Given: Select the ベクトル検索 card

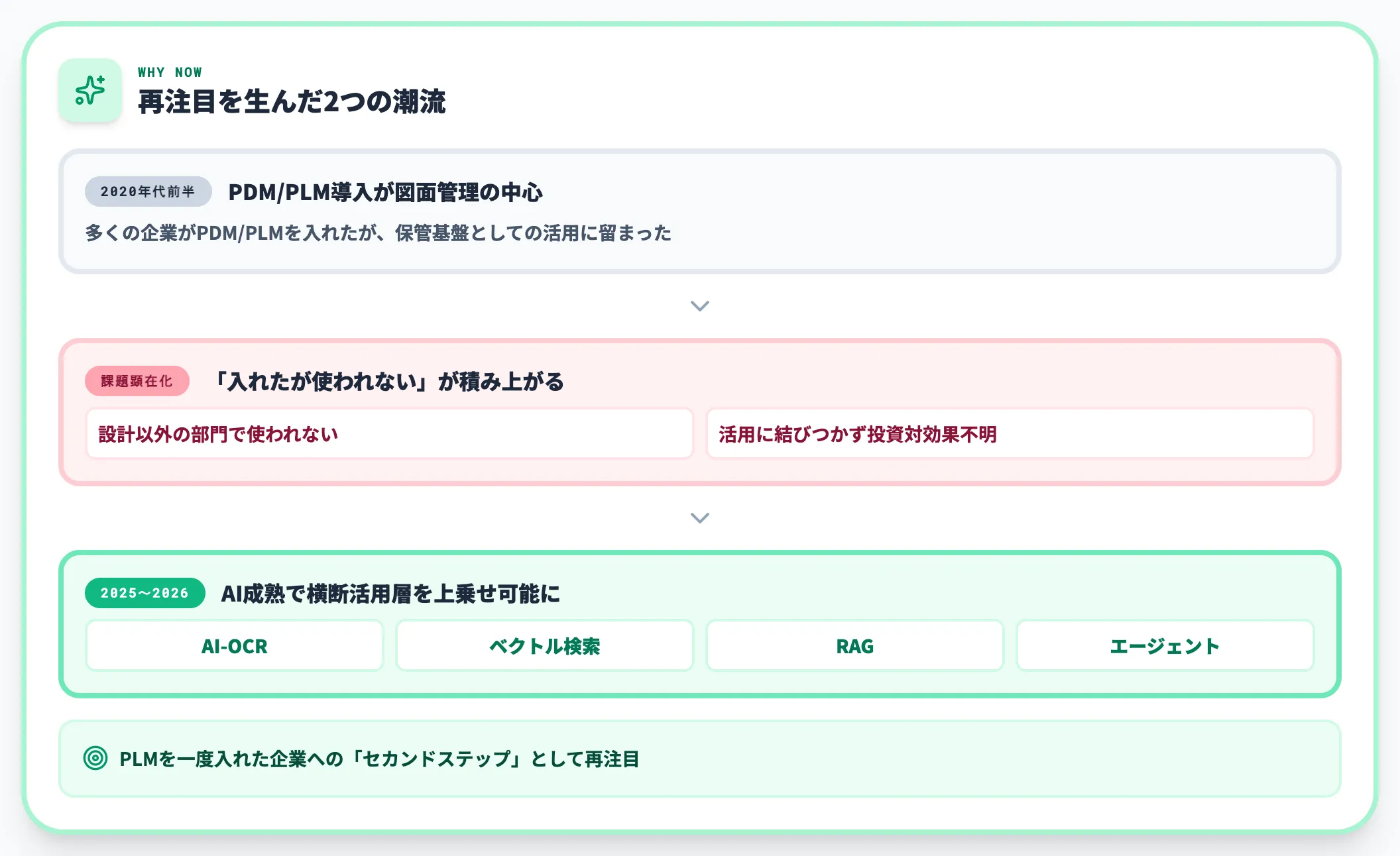Looking at the screenshot, I should click(544, 645).
